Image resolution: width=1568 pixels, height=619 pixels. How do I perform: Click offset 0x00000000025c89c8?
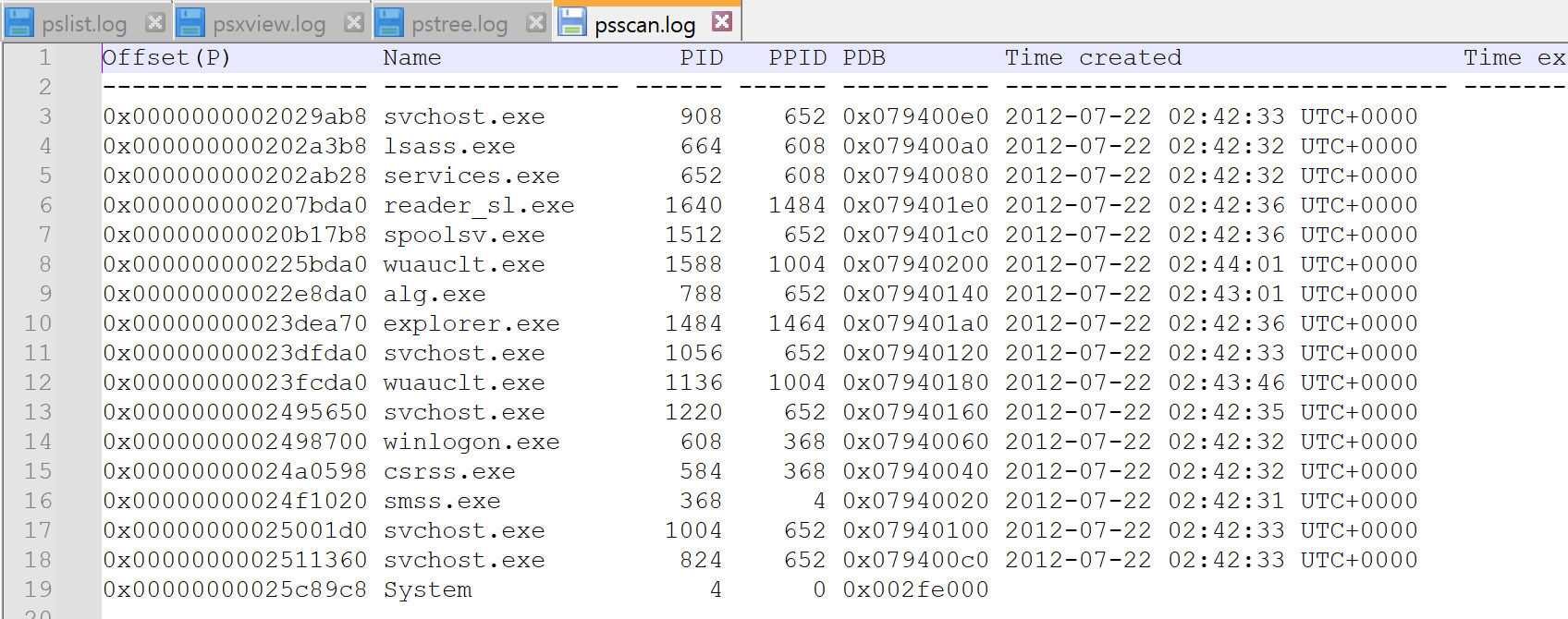coord(235,589)
